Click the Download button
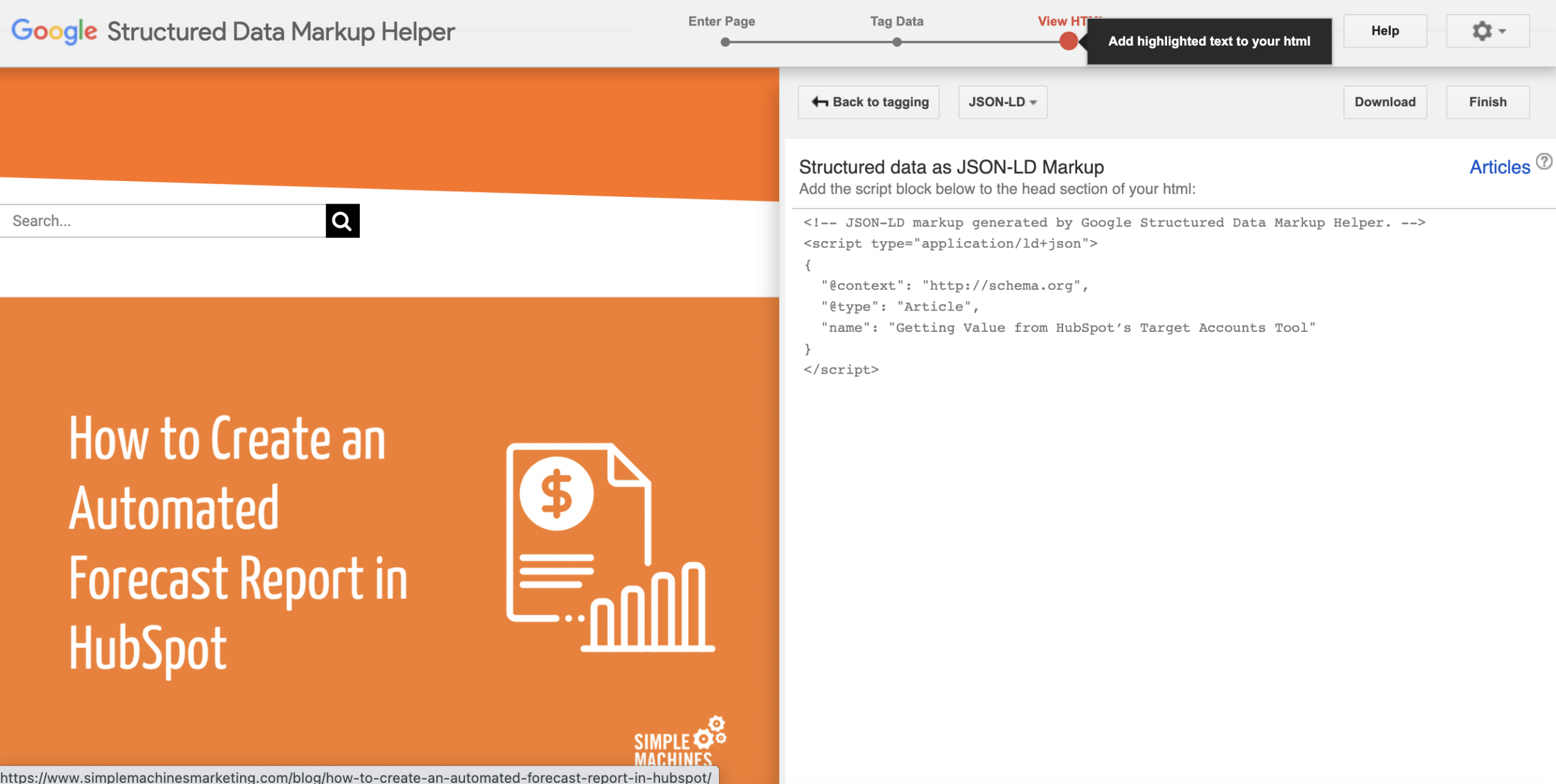 [x=1385, y=102]
